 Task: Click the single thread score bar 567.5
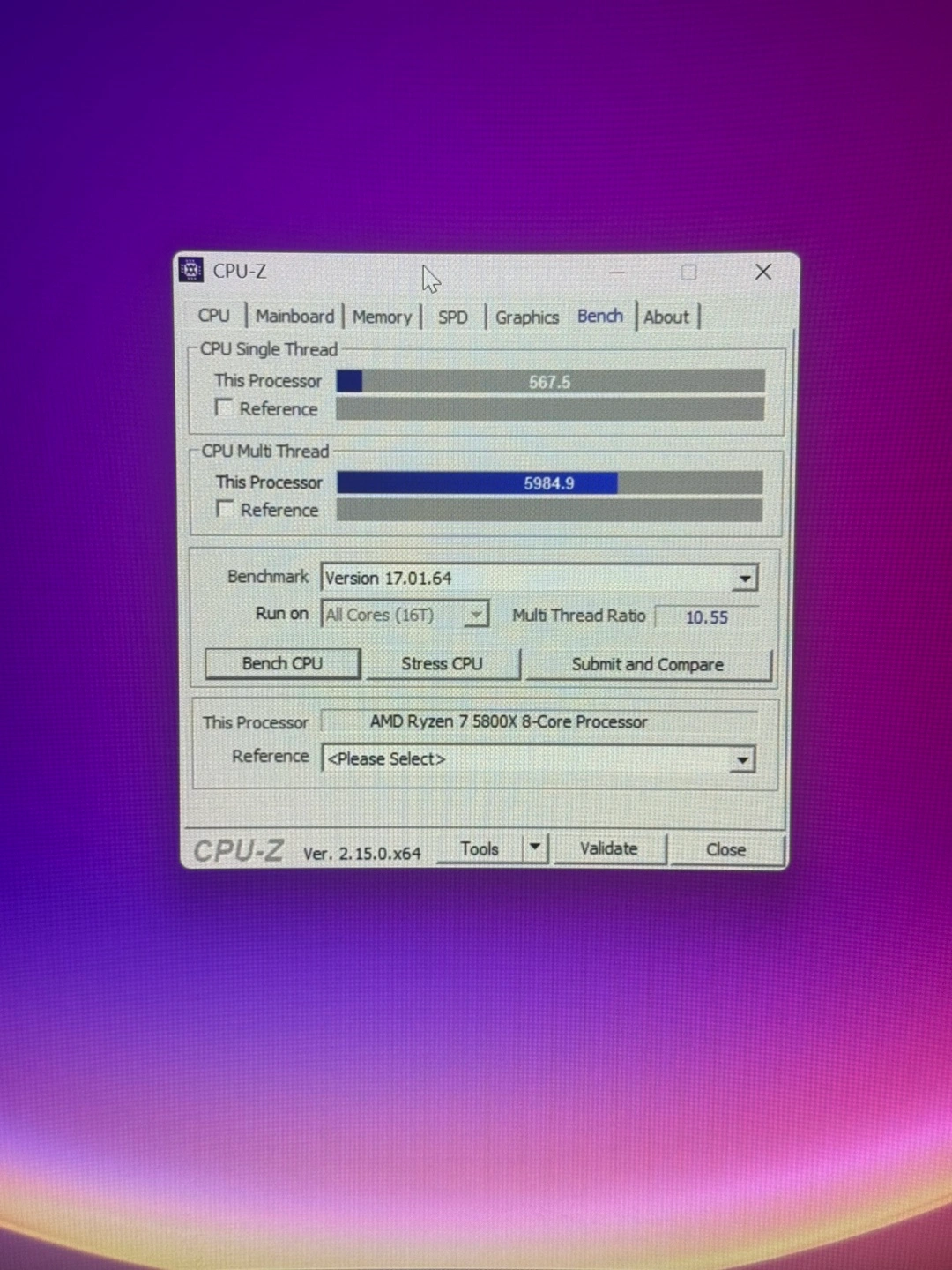(550, 381)
